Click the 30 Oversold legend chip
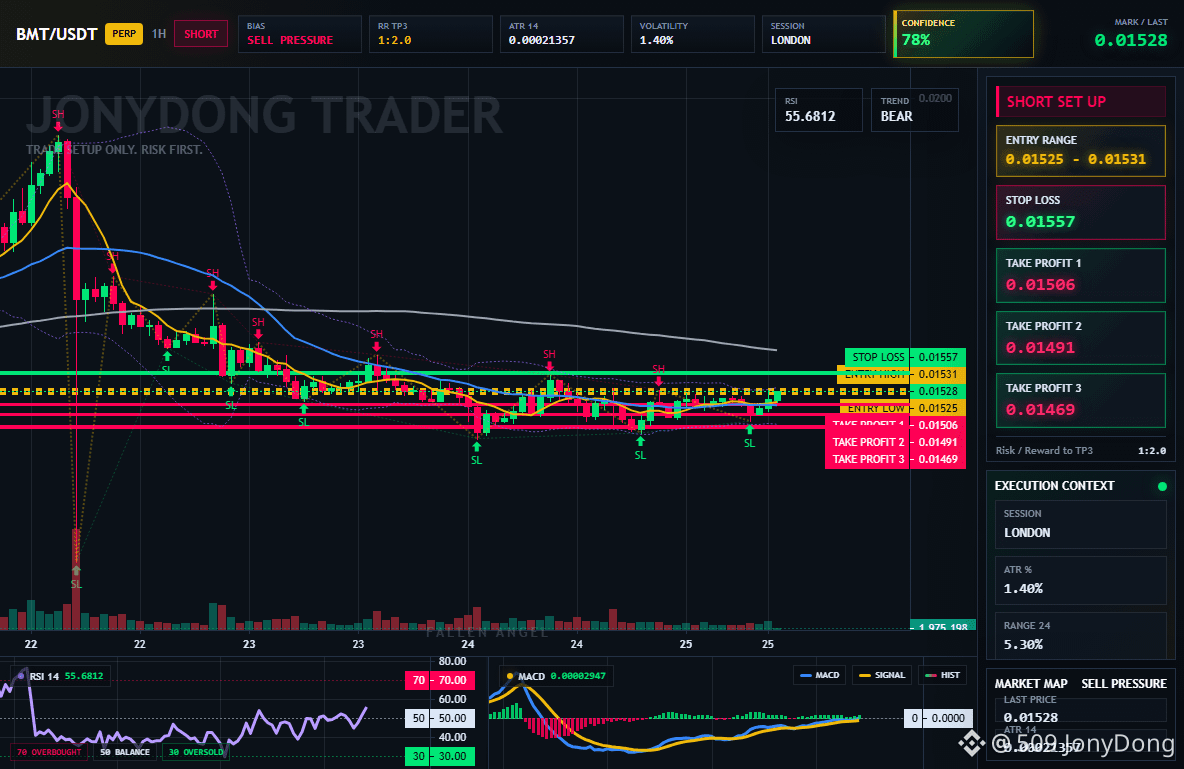The image size is (1184, 769). coord(196,752)
